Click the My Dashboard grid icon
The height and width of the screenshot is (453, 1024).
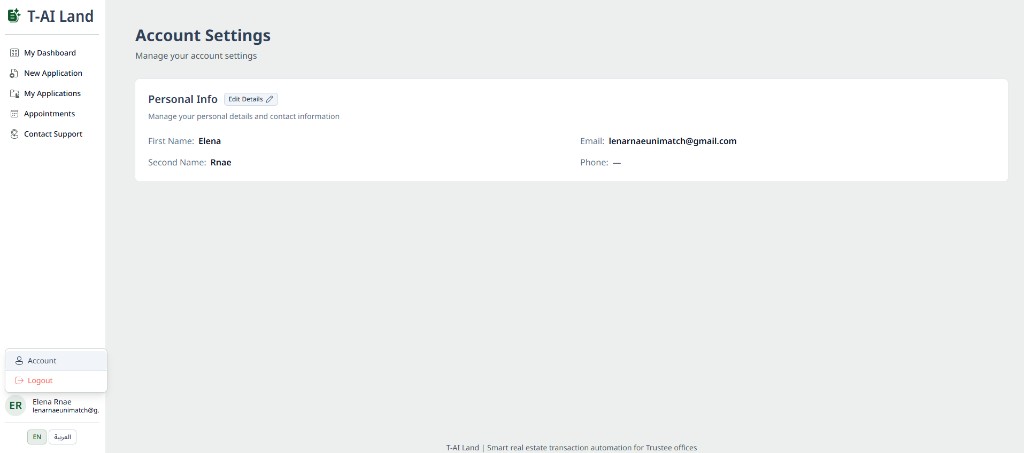click(x=14, y=53)
